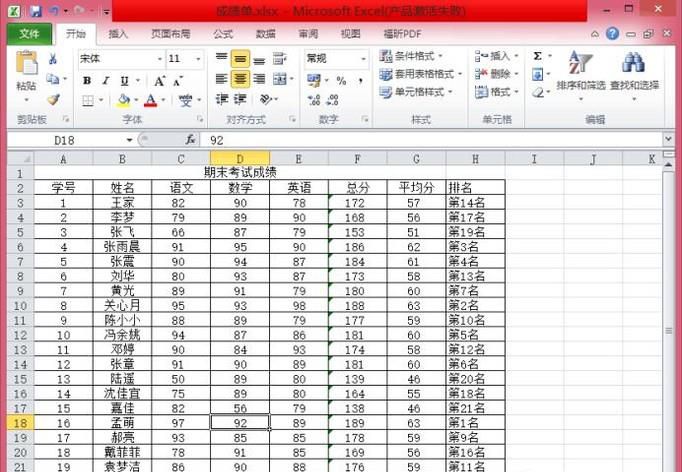Toggle middle vertical alignment
This screenshot has height=472, width=682.
pyautogui.click(x=240, y=58)
